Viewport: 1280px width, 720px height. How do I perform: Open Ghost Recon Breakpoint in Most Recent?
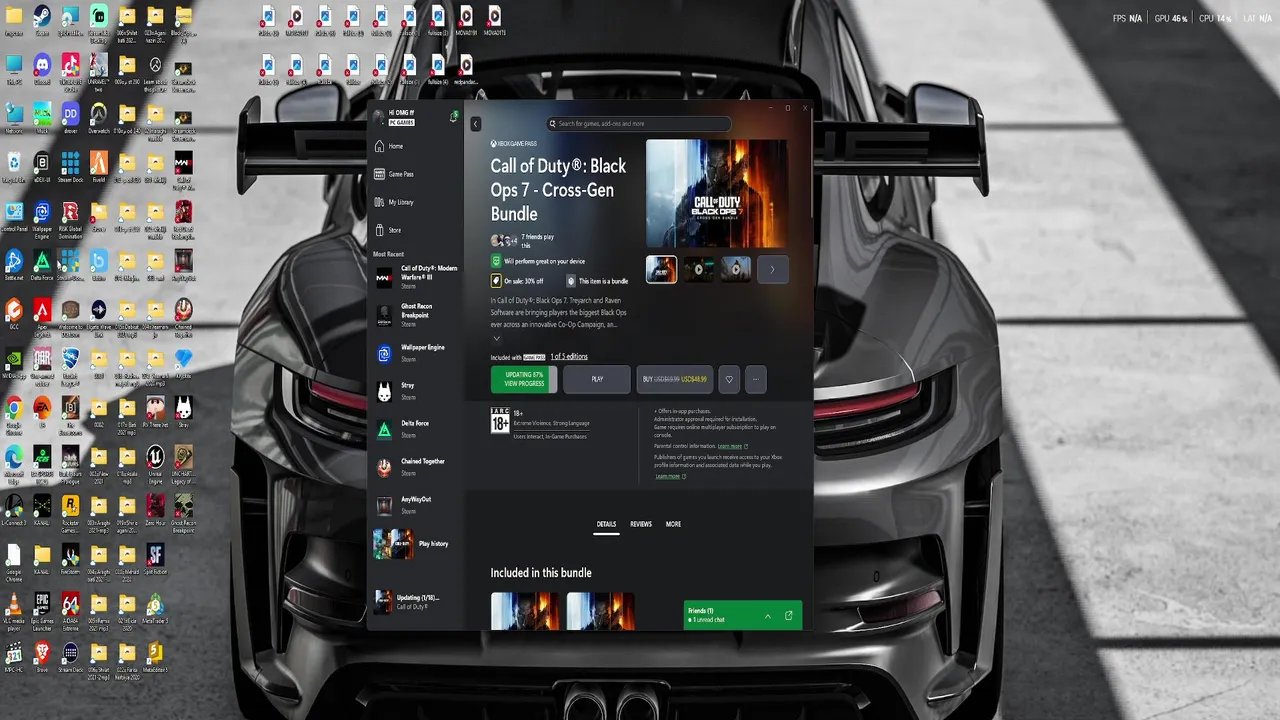[x=414, y=315]
